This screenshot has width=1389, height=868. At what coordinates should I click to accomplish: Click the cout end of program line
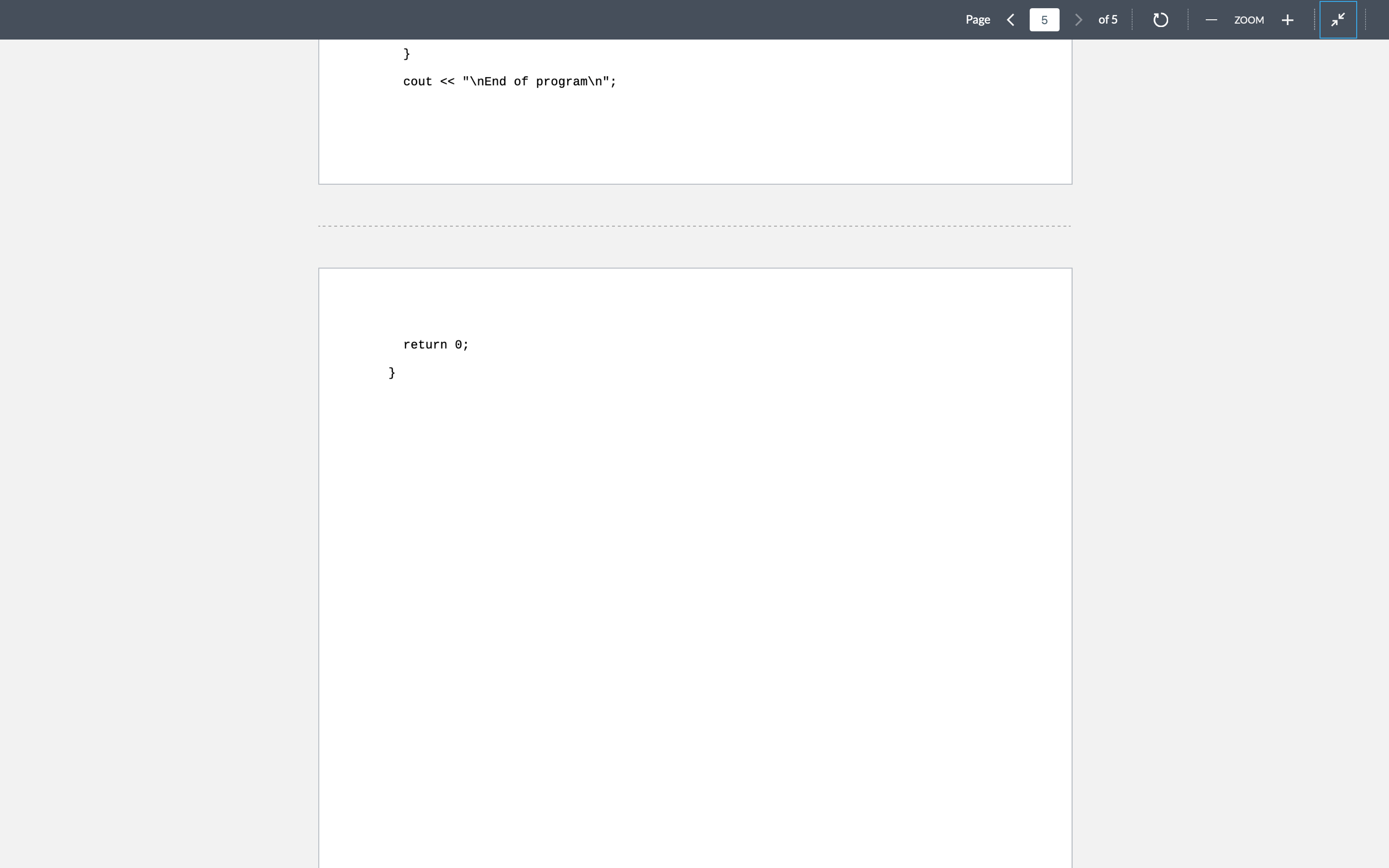pyautogui.click(x=508, y=81)
